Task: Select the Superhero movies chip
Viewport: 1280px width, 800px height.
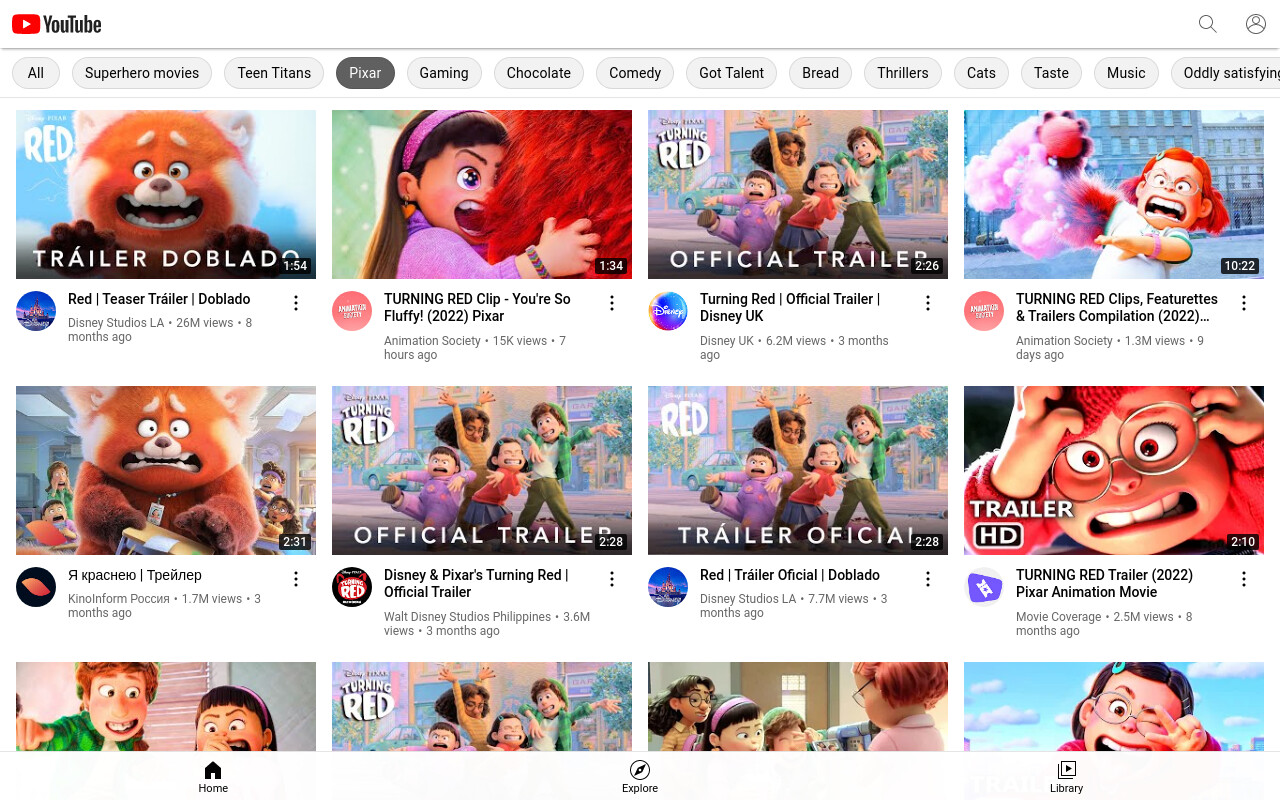Action: 142,73
